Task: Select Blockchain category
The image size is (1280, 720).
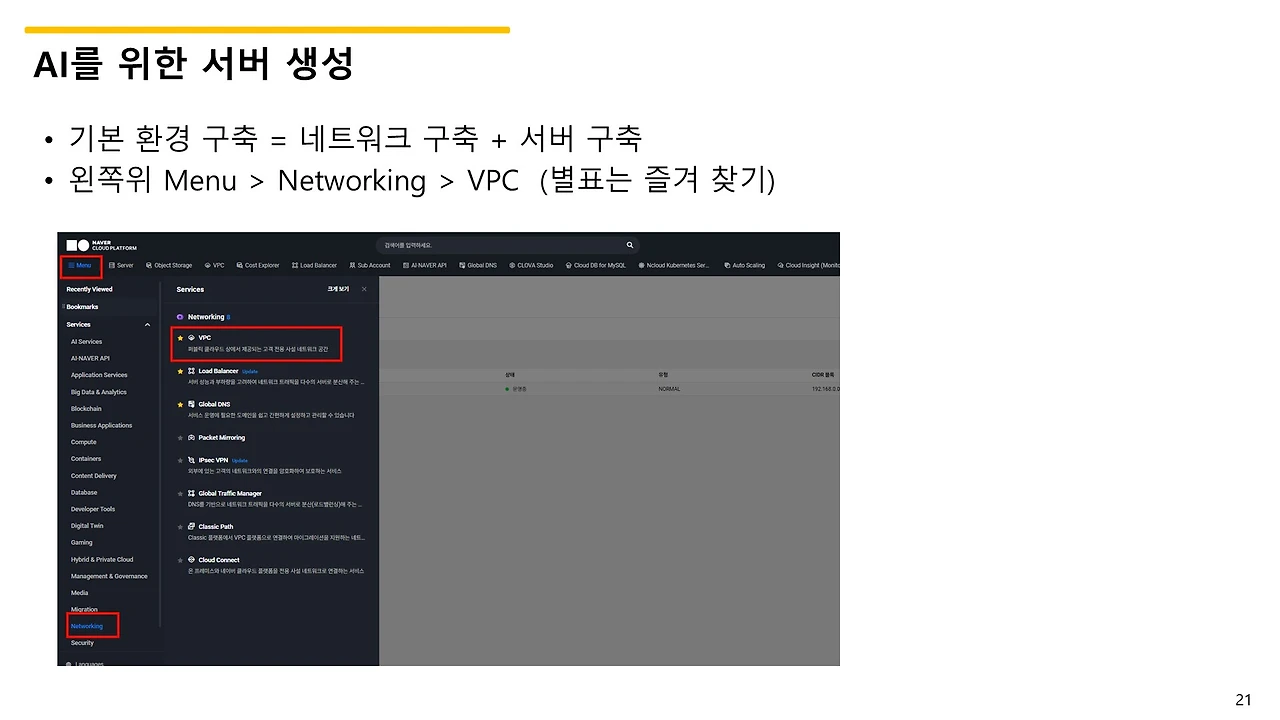Action: coord(86,408)
